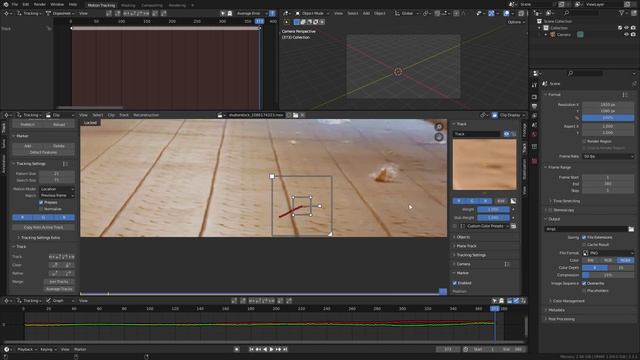
Task: Switch to the Masking workspace tab
Action: click(128, 5)
